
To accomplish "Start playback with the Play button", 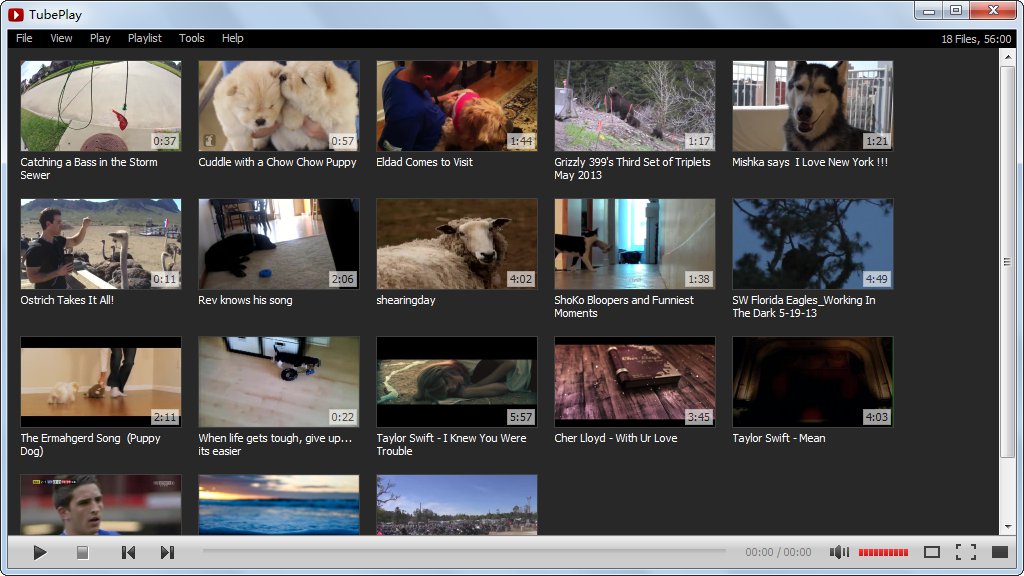I will click(39, 552).
